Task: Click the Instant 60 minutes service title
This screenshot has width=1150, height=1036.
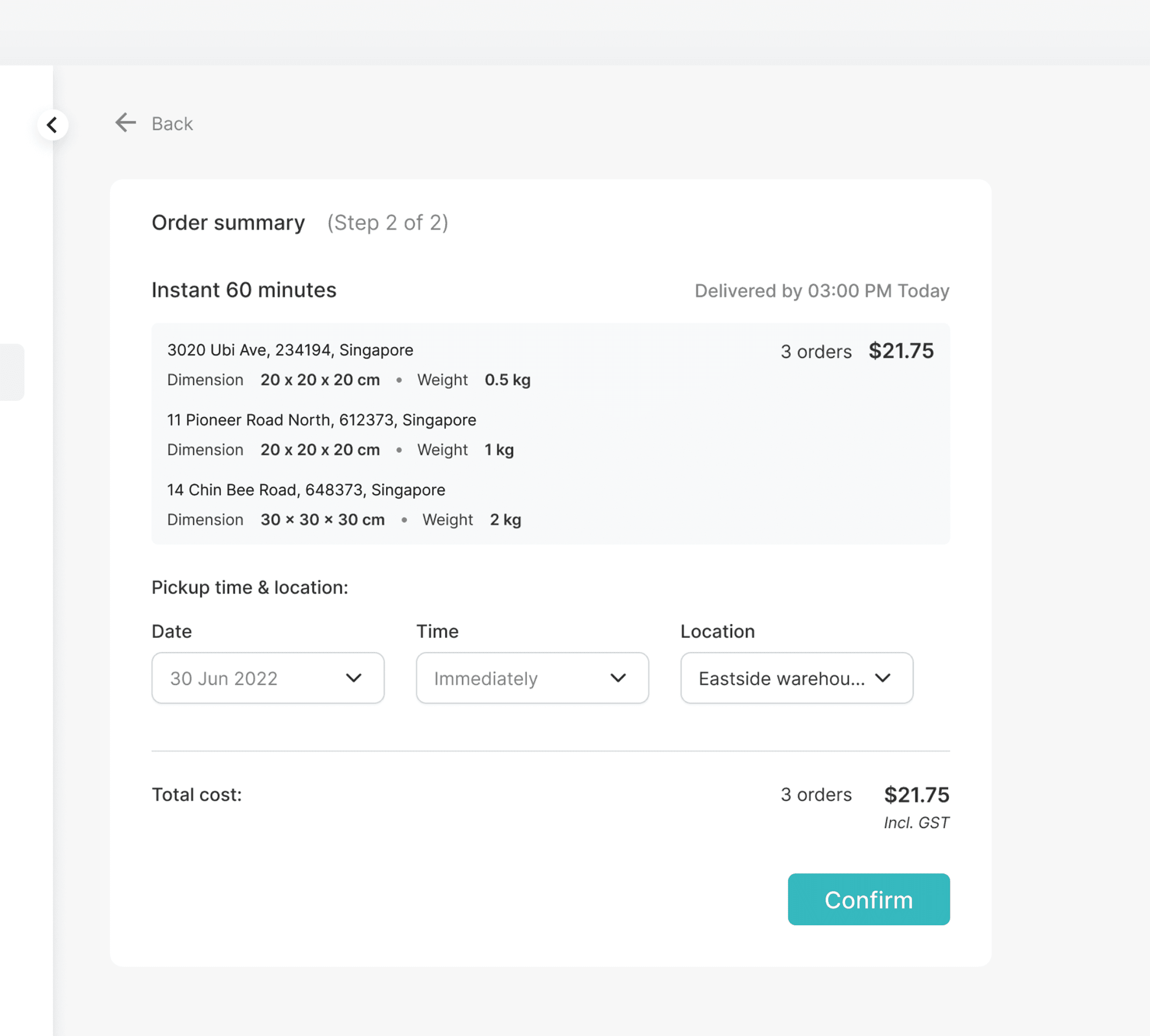Action: pos(244,290)
